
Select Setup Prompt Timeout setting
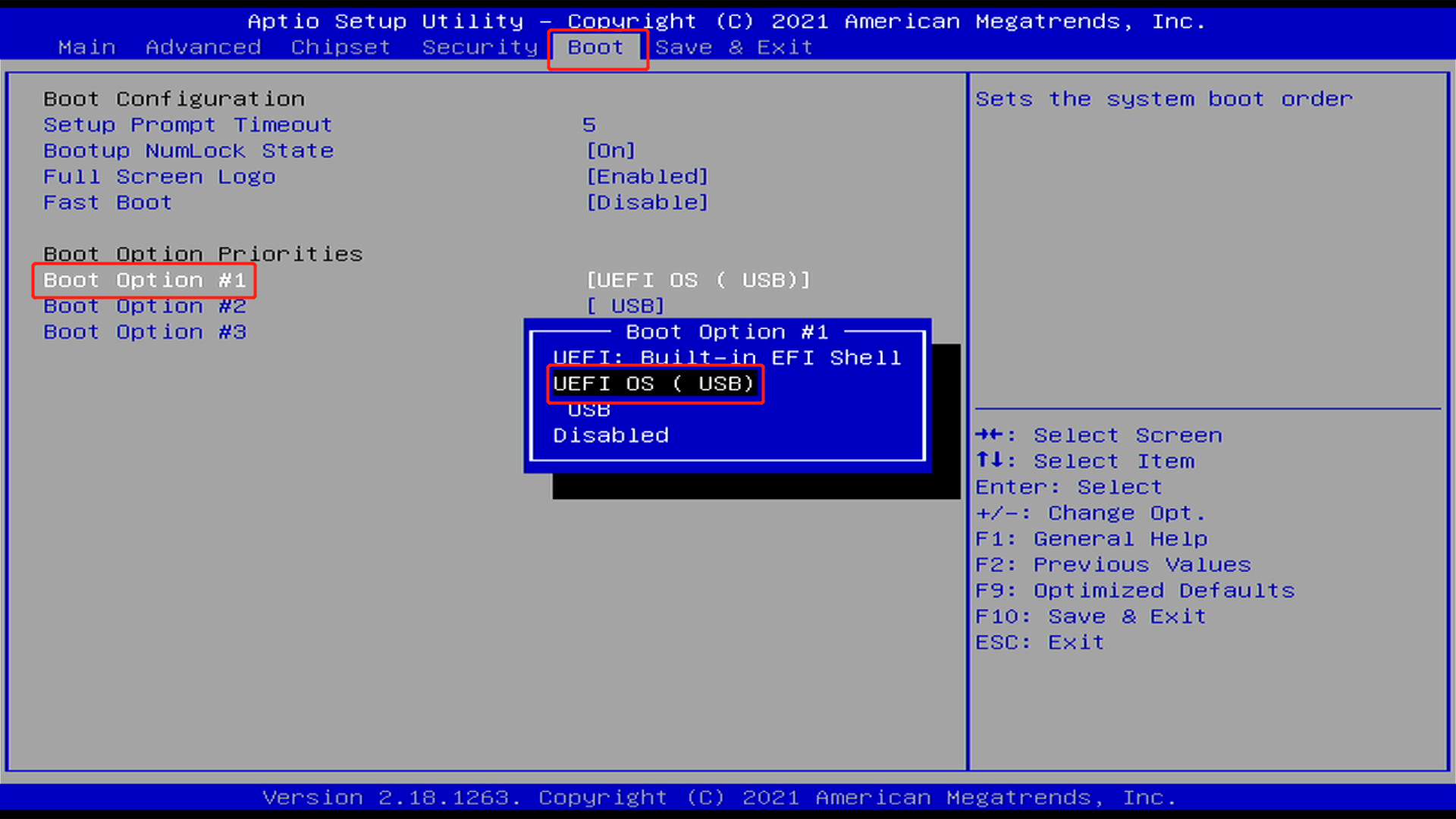tap(188, 125)
